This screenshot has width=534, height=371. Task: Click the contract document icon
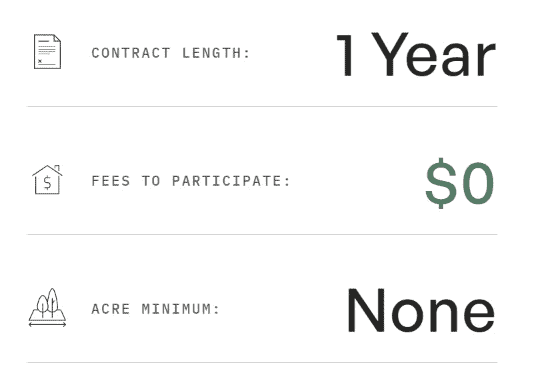click(47, 51)
